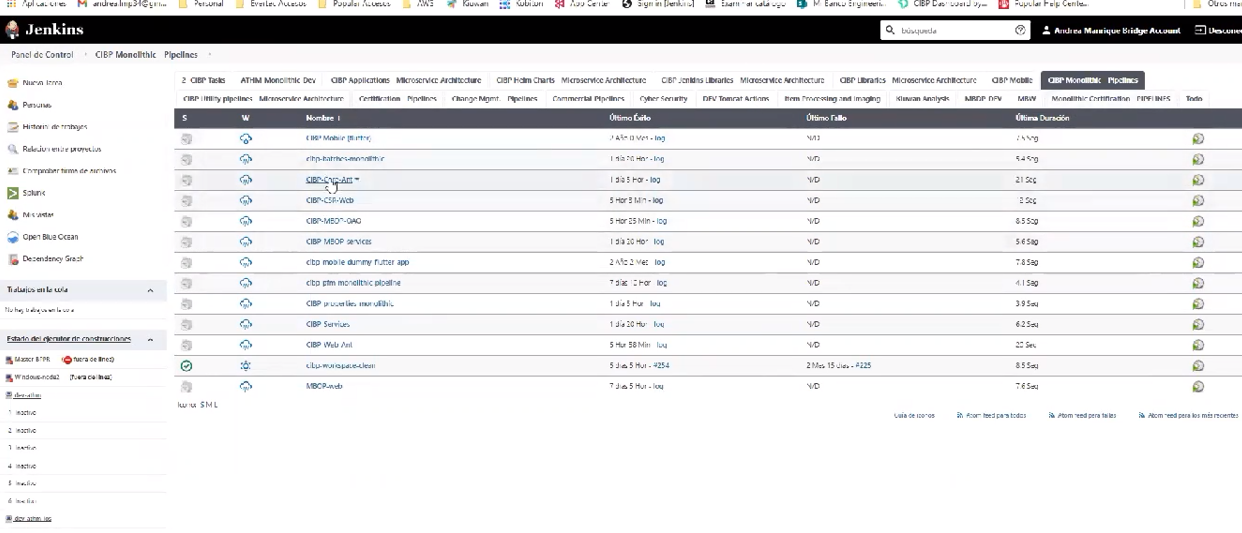
Task: Schedule a build for CIBP MBOP services
Action: click(1198, 242)
